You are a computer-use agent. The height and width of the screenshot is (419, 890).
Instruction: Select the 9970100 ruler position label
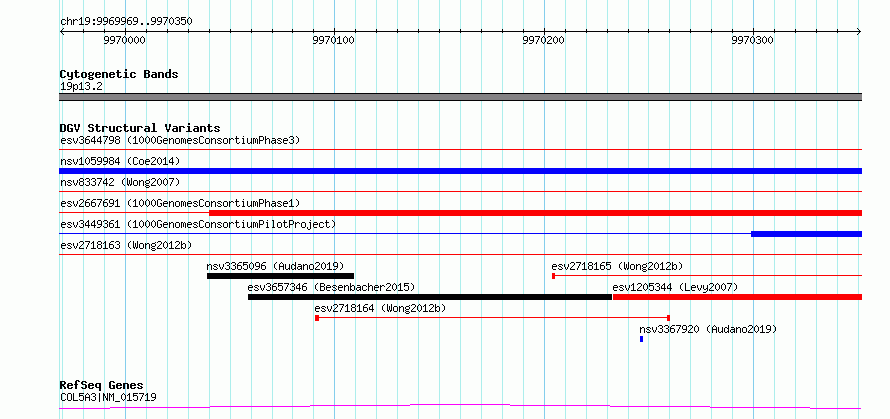pyautogui.click(x=334, y=41)
